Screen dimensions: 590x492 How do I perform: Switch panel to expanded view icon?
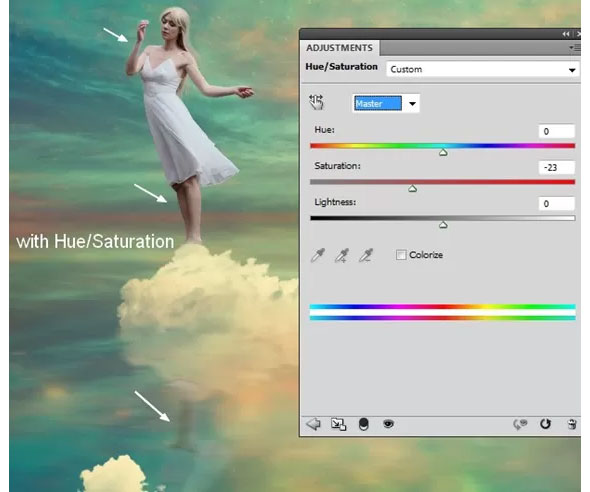tap(338, 424)
